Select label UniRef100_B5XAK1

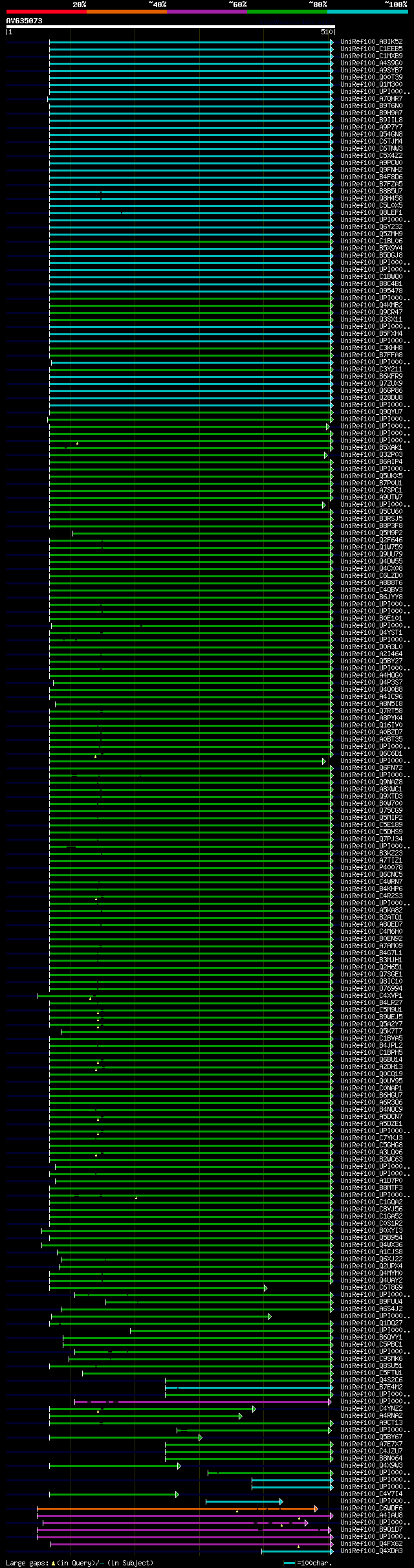coord(371,448)
